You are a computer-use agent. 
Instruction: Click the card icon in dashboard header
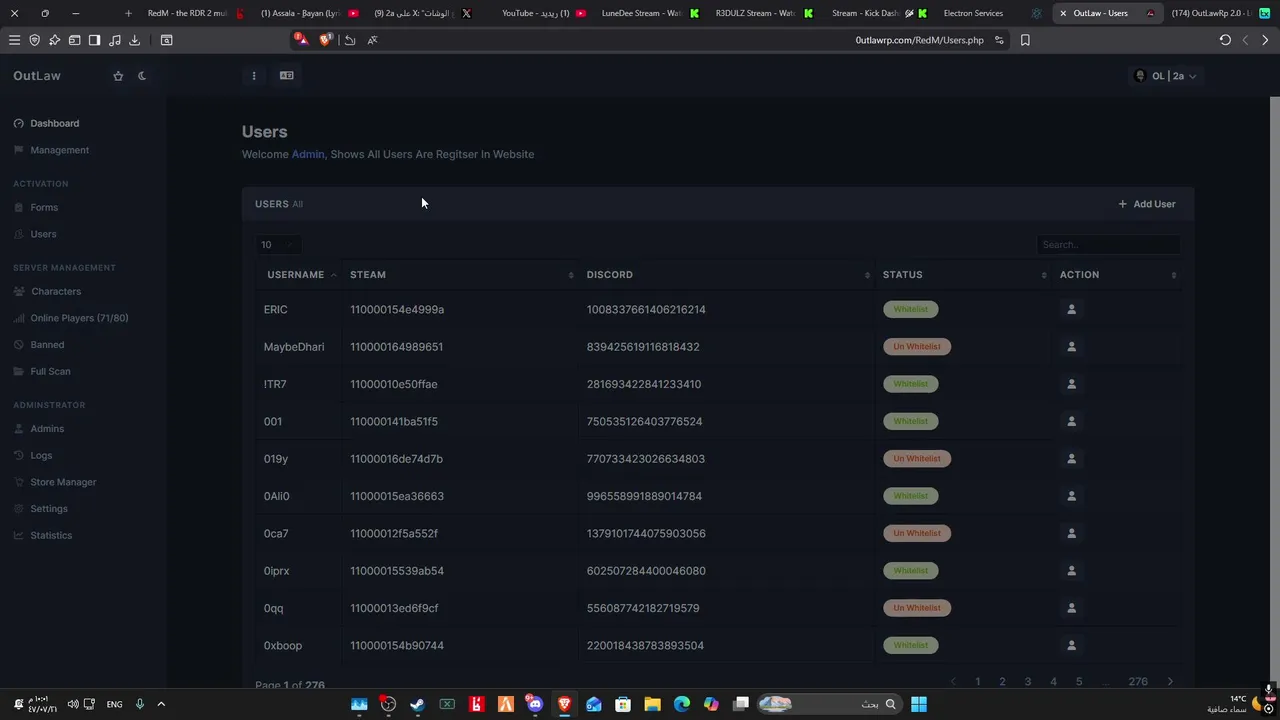tap(287, 76)
